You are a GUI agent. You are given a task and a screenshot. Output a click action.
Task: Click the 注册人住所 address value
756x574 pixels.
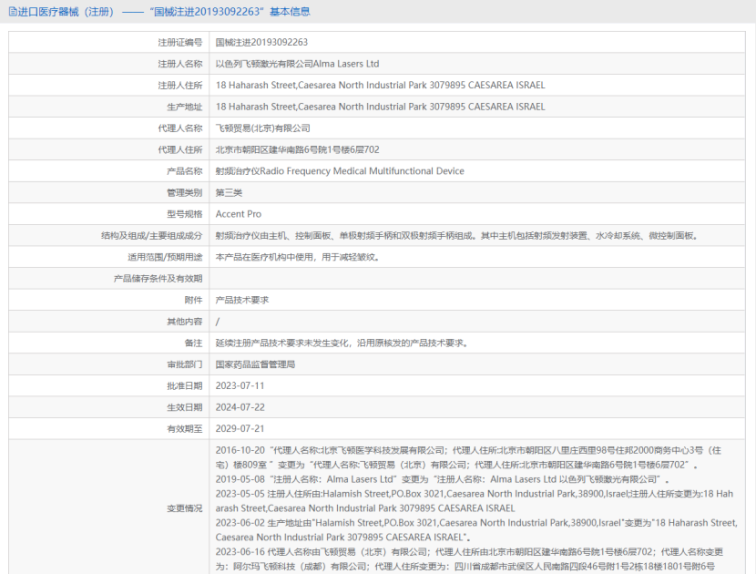[x=380, y=85]
